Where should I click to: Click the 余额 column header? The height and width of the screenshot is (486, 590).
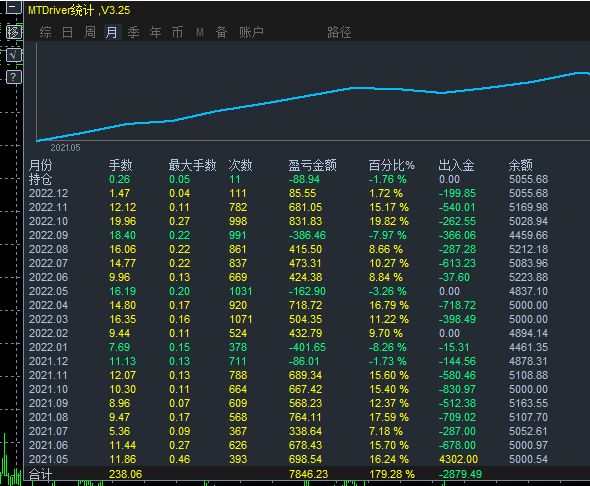[521, 165]
